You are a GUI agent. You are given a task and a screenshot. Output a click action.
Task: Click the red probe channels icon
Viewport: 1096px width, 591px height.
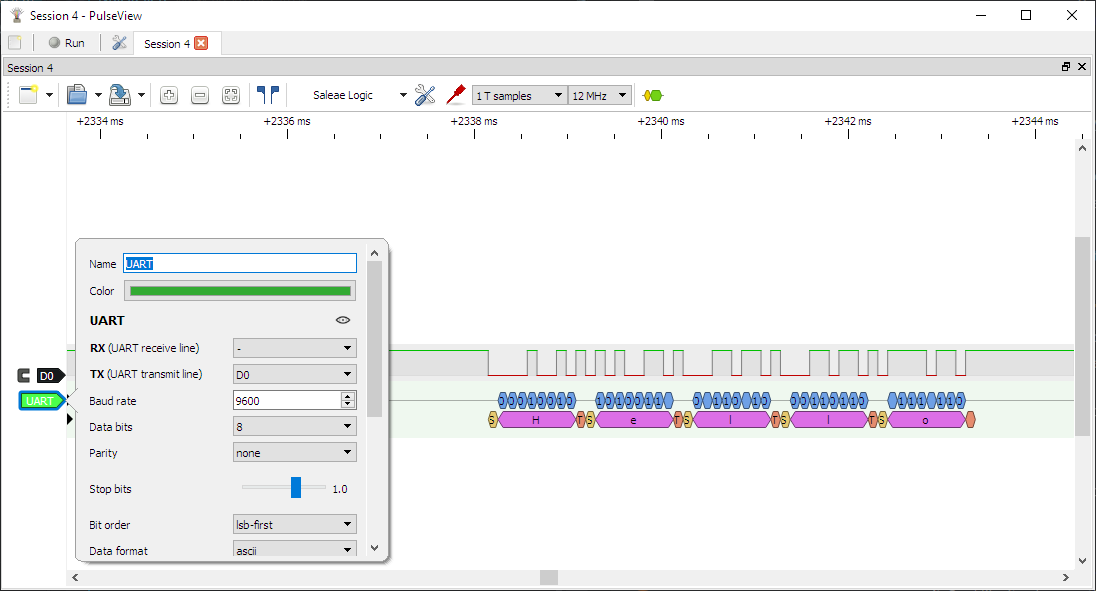tap(456, 95)
